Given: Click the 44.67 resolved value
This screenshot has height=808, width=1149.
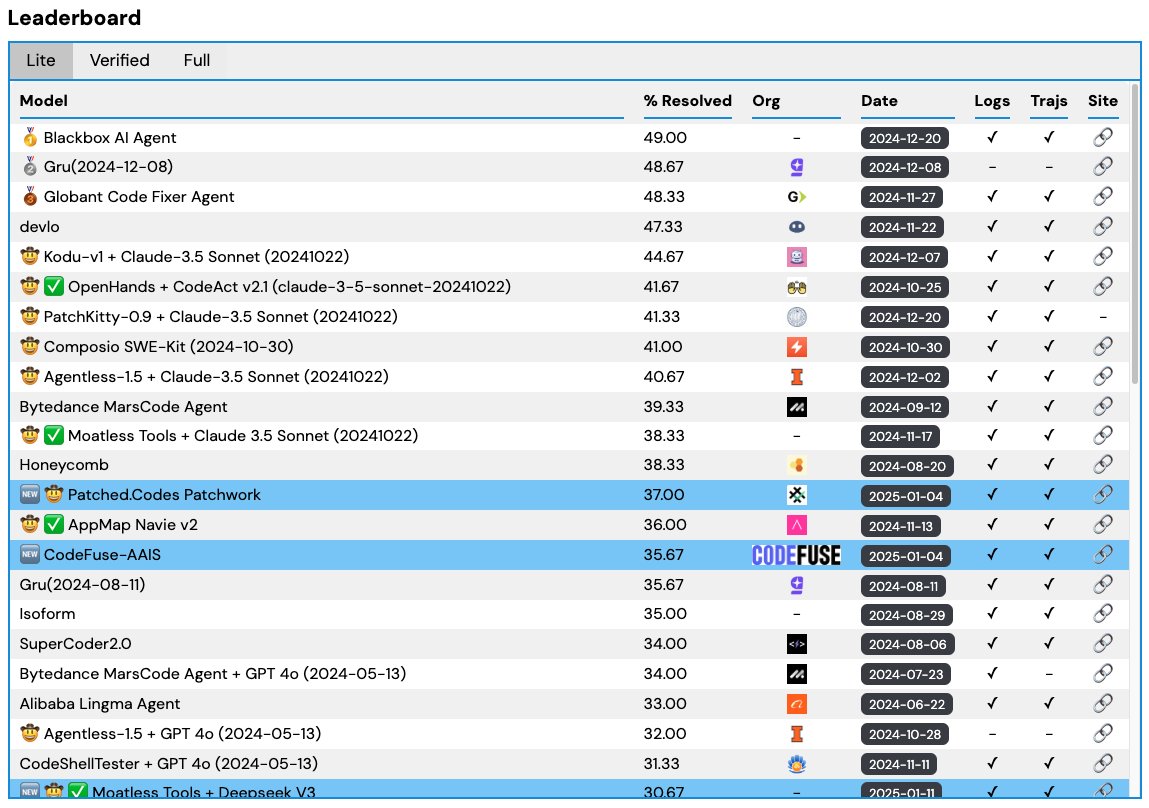Looking at the screenshot, I should tap(663, 256).
